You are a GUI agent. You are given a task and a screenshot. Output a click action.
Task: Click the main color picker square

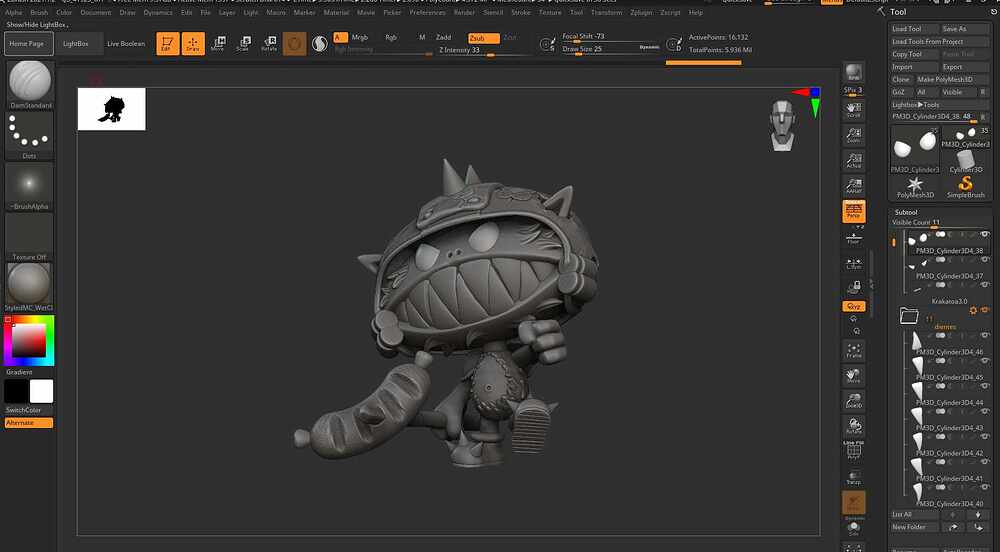coord(29,340)
